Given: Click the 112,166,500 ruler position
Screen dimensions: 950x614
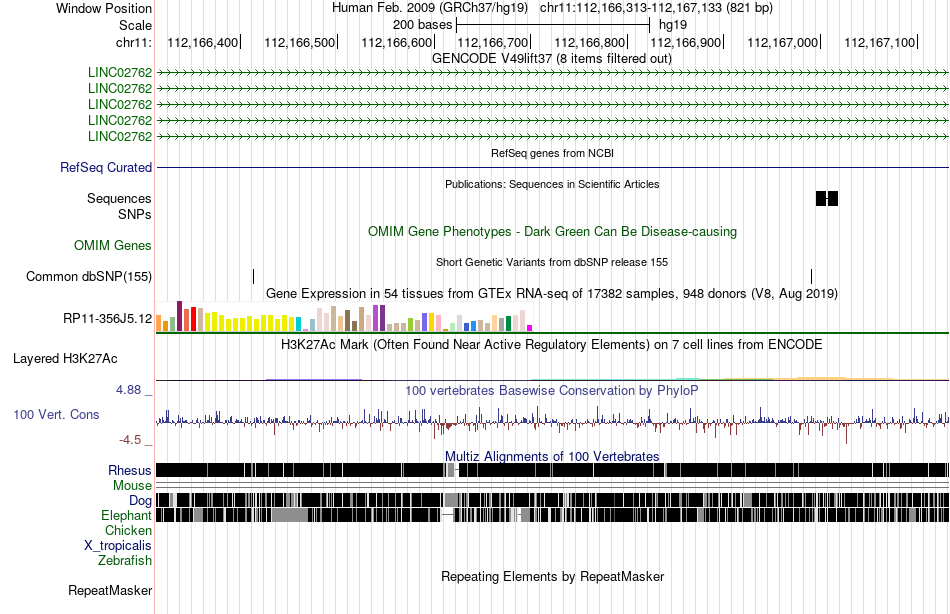Looking at the screenshot, I should 299,42.
